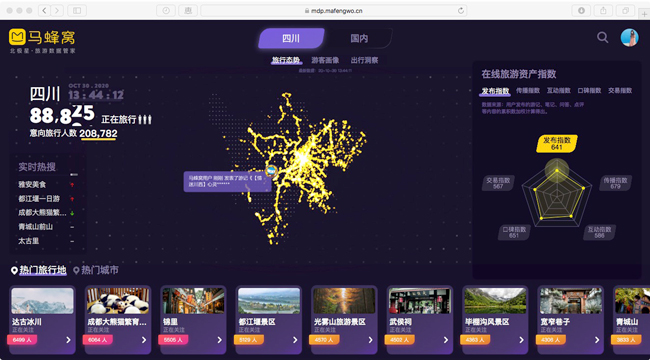Click the Mafengwo logo icon

coord(17,37)
